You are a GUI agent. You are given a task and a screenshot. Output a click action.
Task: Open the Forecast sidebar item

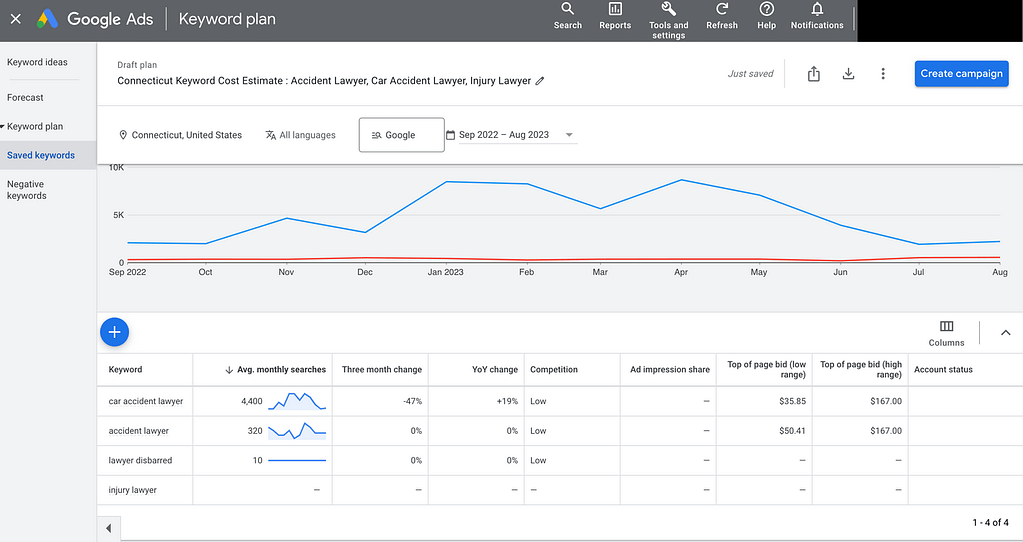point(25,97)
